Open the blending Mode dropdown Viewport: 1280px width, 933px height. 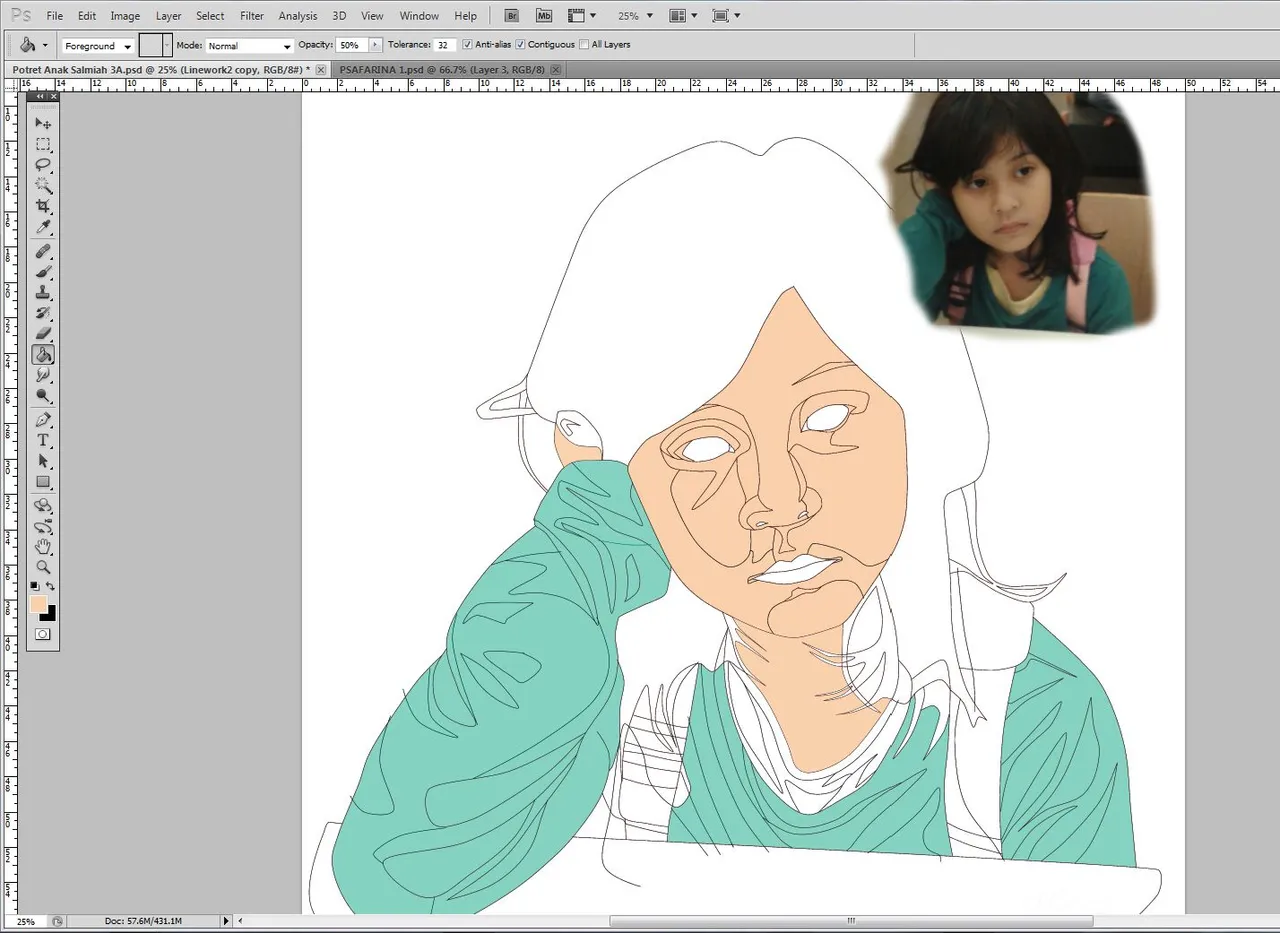tap(250, 46)
